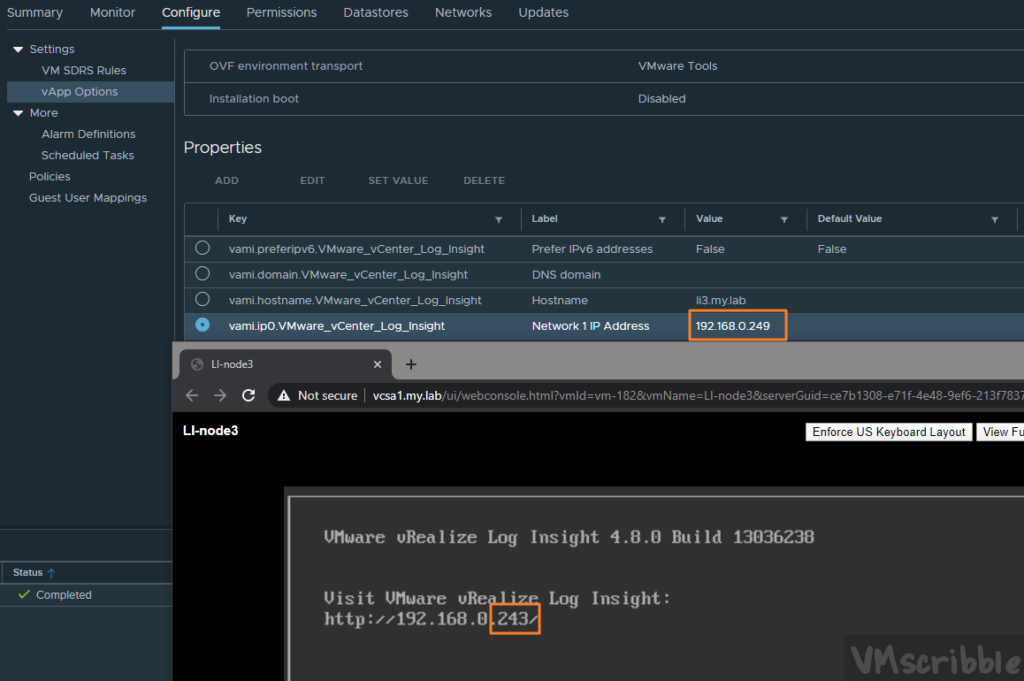
Task: Click Enforce US Keyboard Layout button
Action: pyautogui.click(x=889, y=432)
